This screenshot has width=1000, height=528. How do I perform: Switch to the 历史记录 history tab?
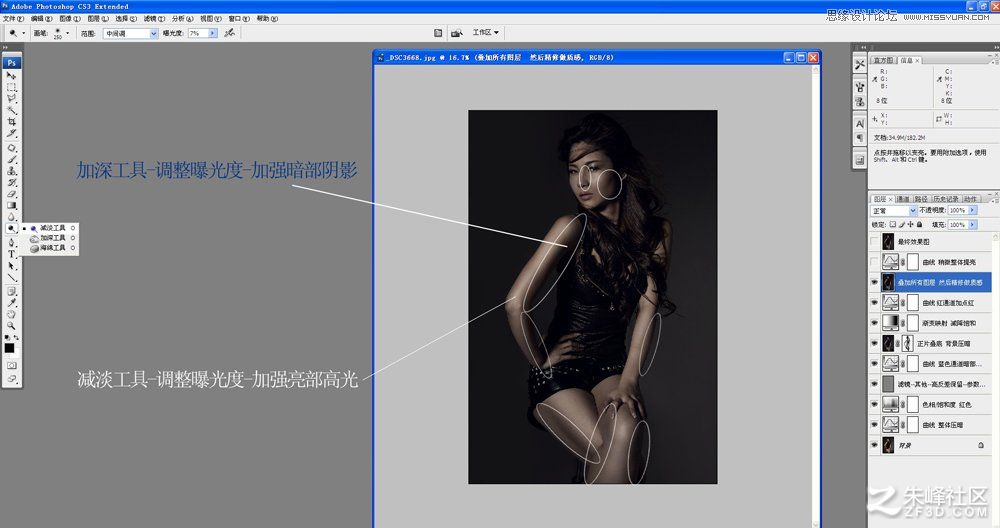[946, 199]
